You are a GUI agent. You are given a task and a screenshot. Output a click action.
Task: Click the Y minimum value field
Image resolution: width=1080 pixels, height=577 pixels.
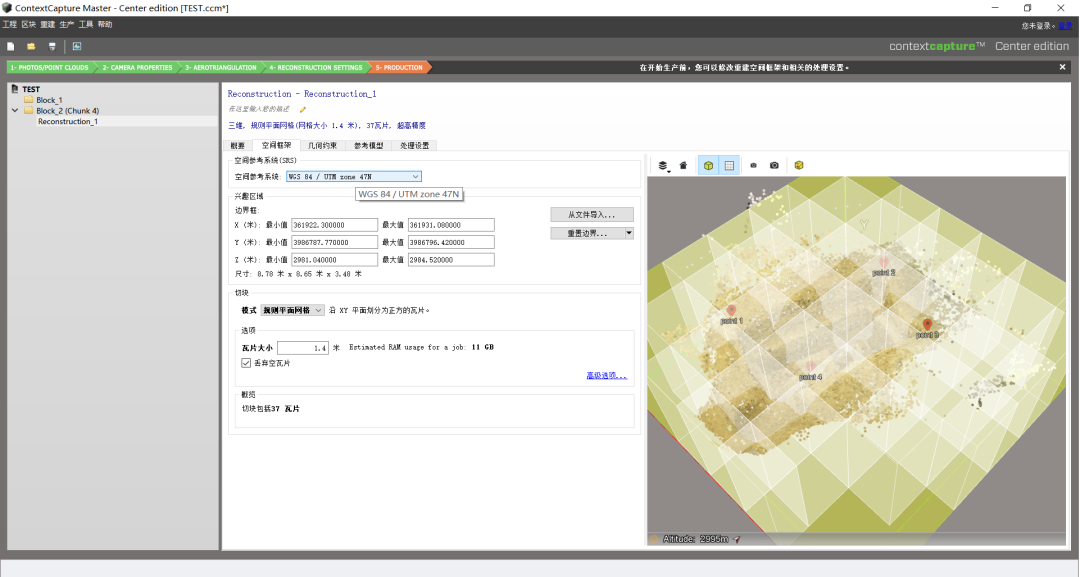click(x=334, y=242)
